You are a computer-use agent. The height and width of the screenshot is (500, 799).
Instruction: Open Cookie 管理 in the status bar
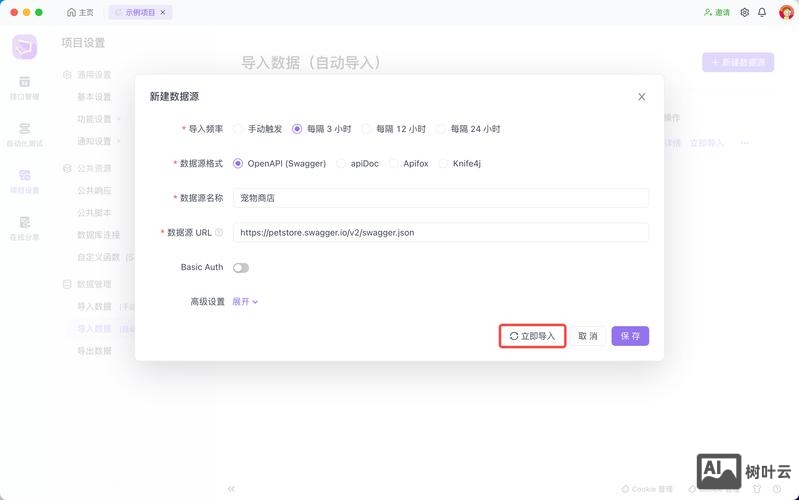tap(647, 489)
